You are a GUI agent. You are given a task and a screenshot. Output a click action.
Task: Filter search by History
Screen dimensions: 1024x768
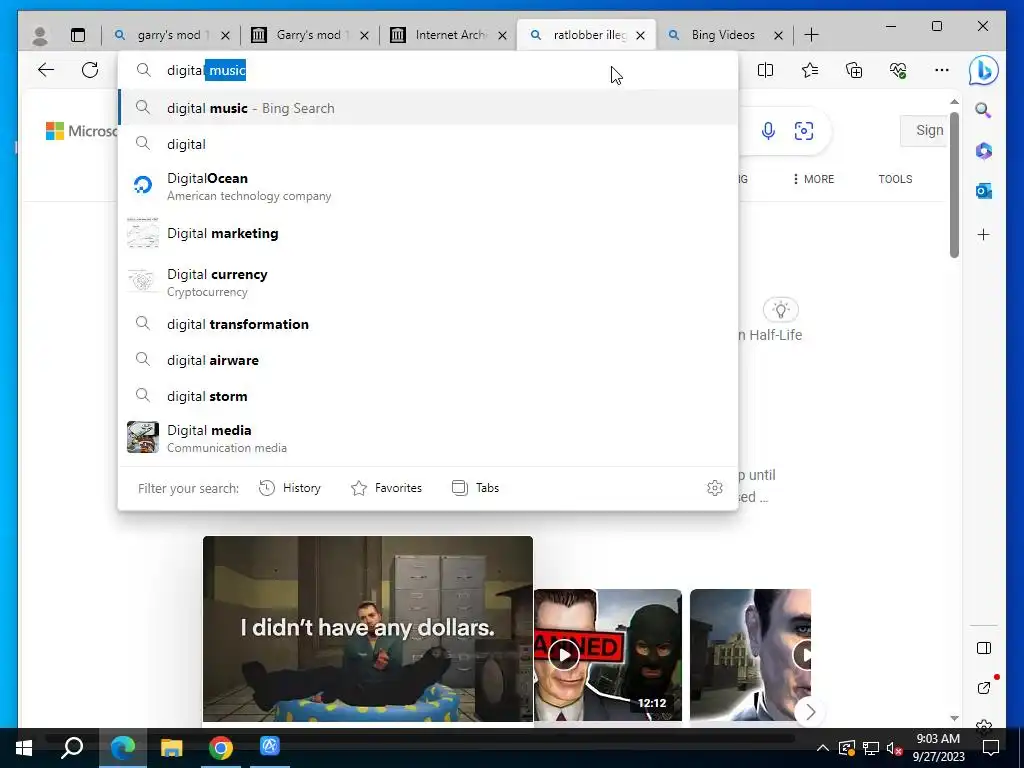coord(289,488)
